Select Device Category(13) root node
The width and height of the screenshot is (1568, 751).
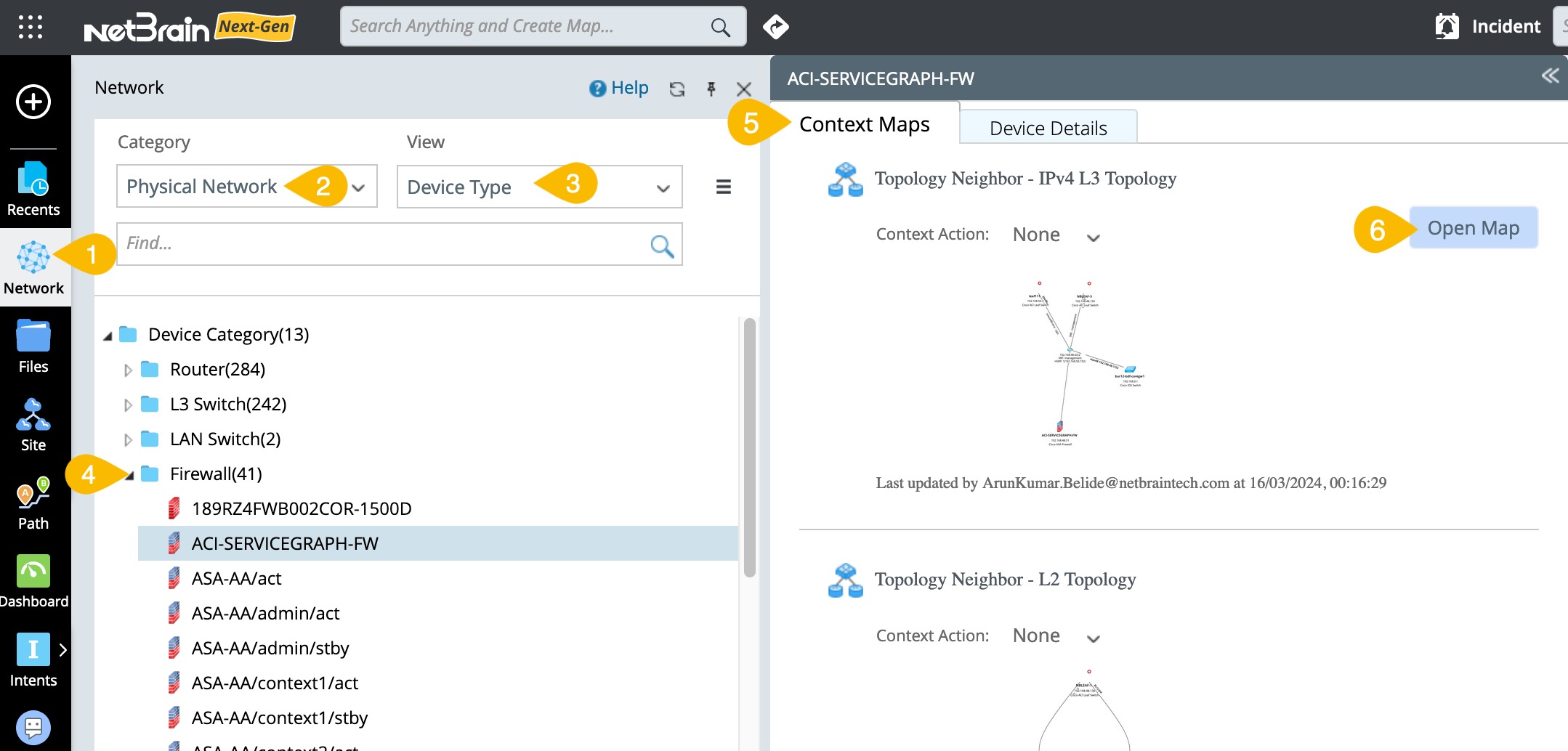pos(228,334)
